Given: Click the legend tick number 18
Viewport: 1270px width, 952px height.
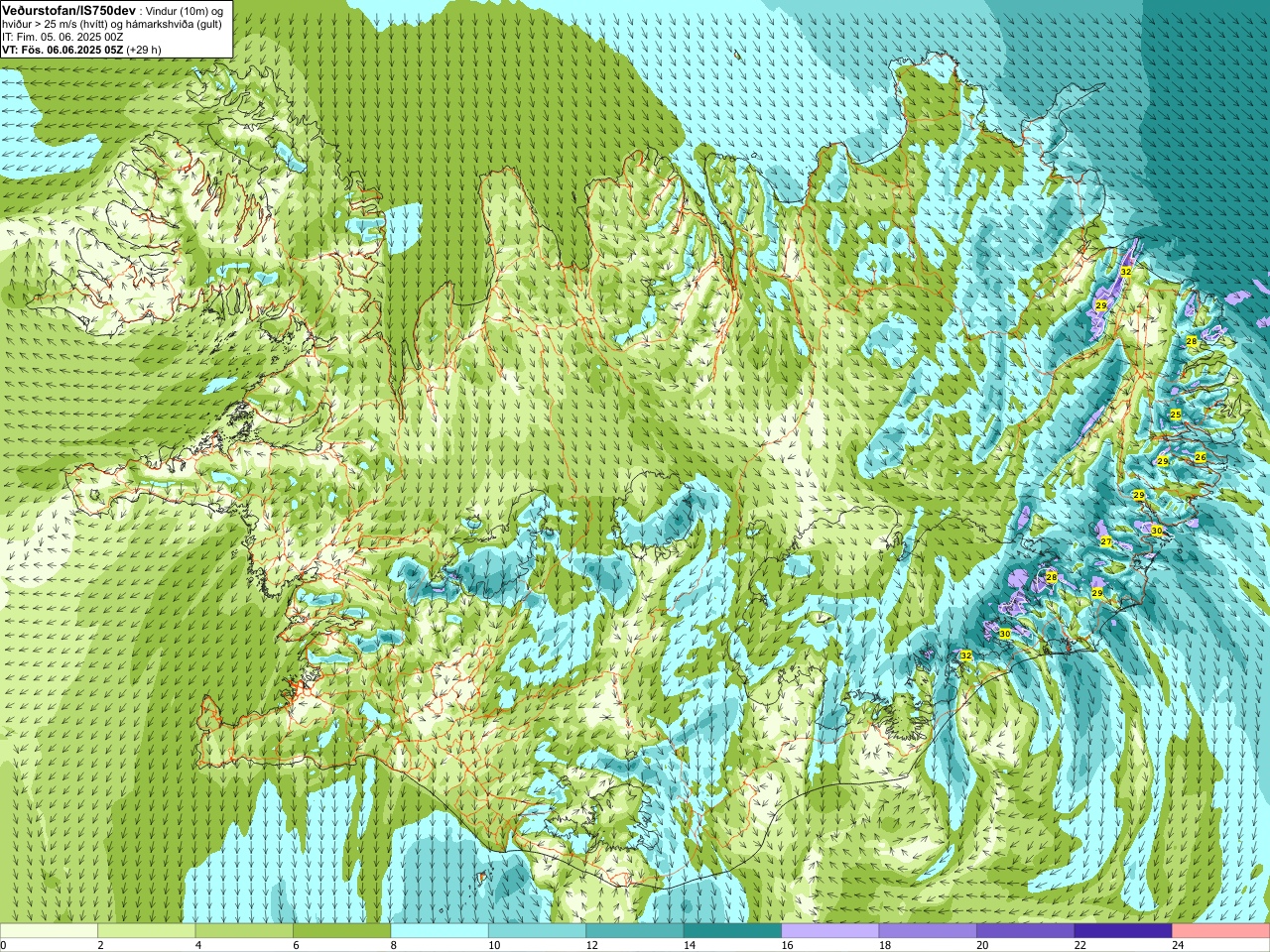Looking at the screenshot, I should pyautogui.click(x=884, y=945).
